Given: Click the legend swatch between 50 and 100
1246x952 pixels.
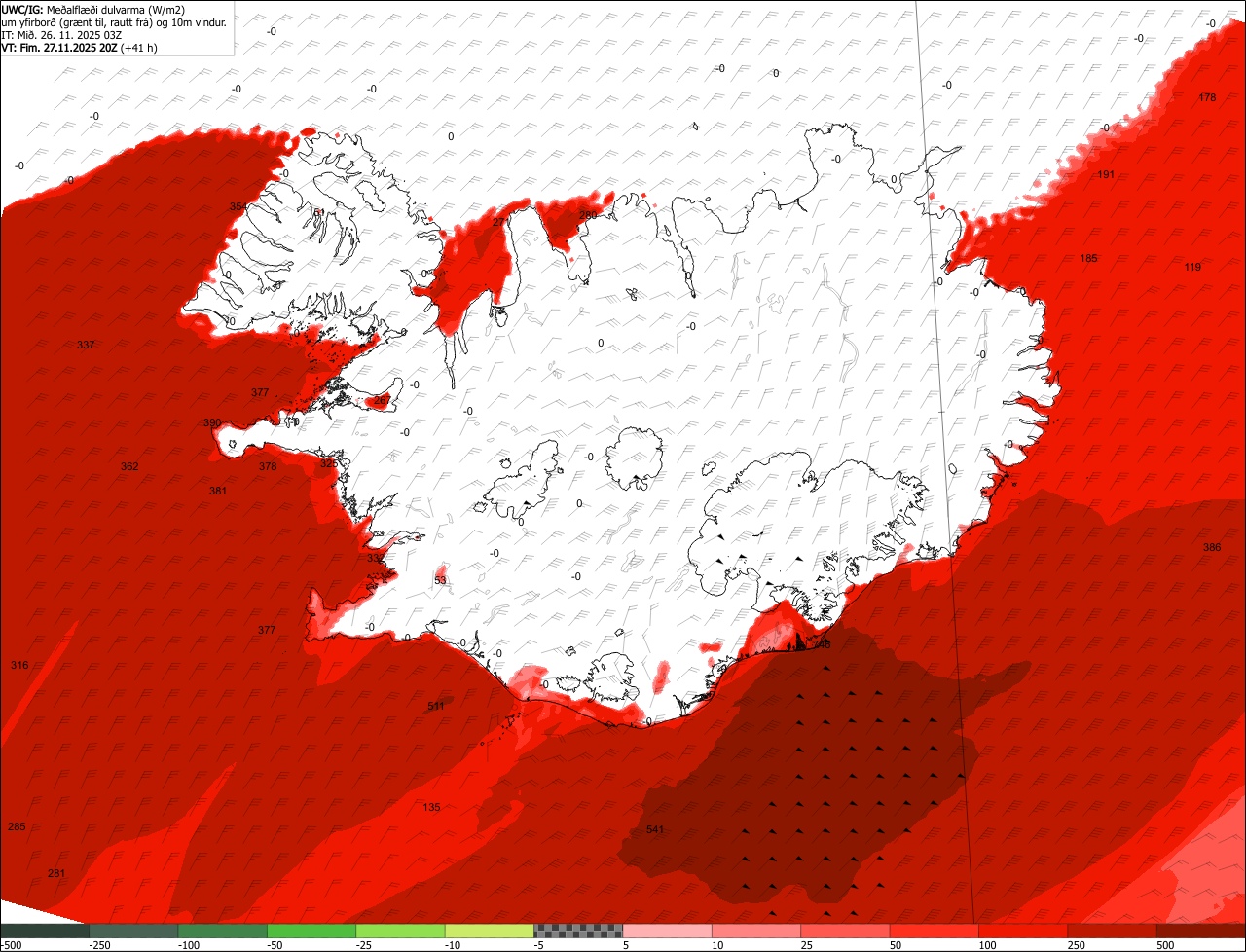Looking at the screenshot, I should [x=934, y=931].
